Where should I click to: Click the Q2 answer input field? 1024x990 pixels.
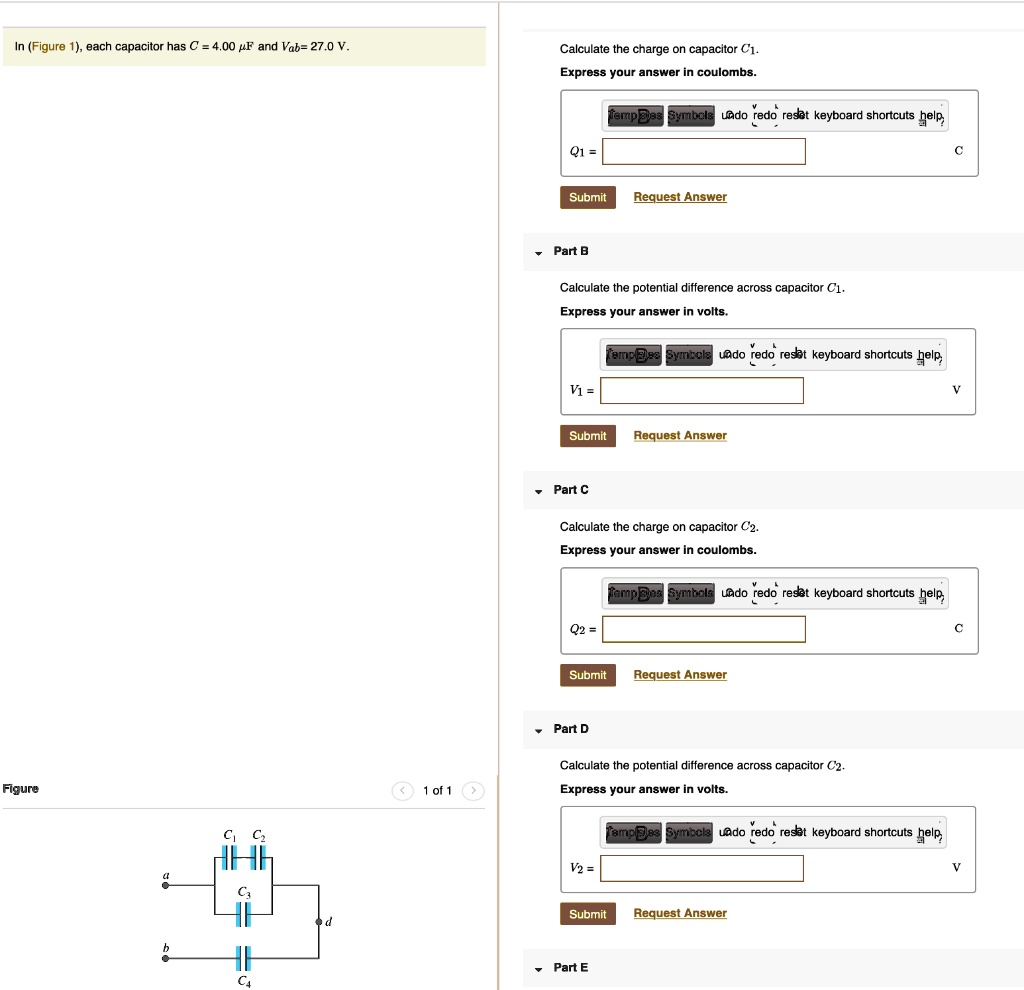point(704,629)
